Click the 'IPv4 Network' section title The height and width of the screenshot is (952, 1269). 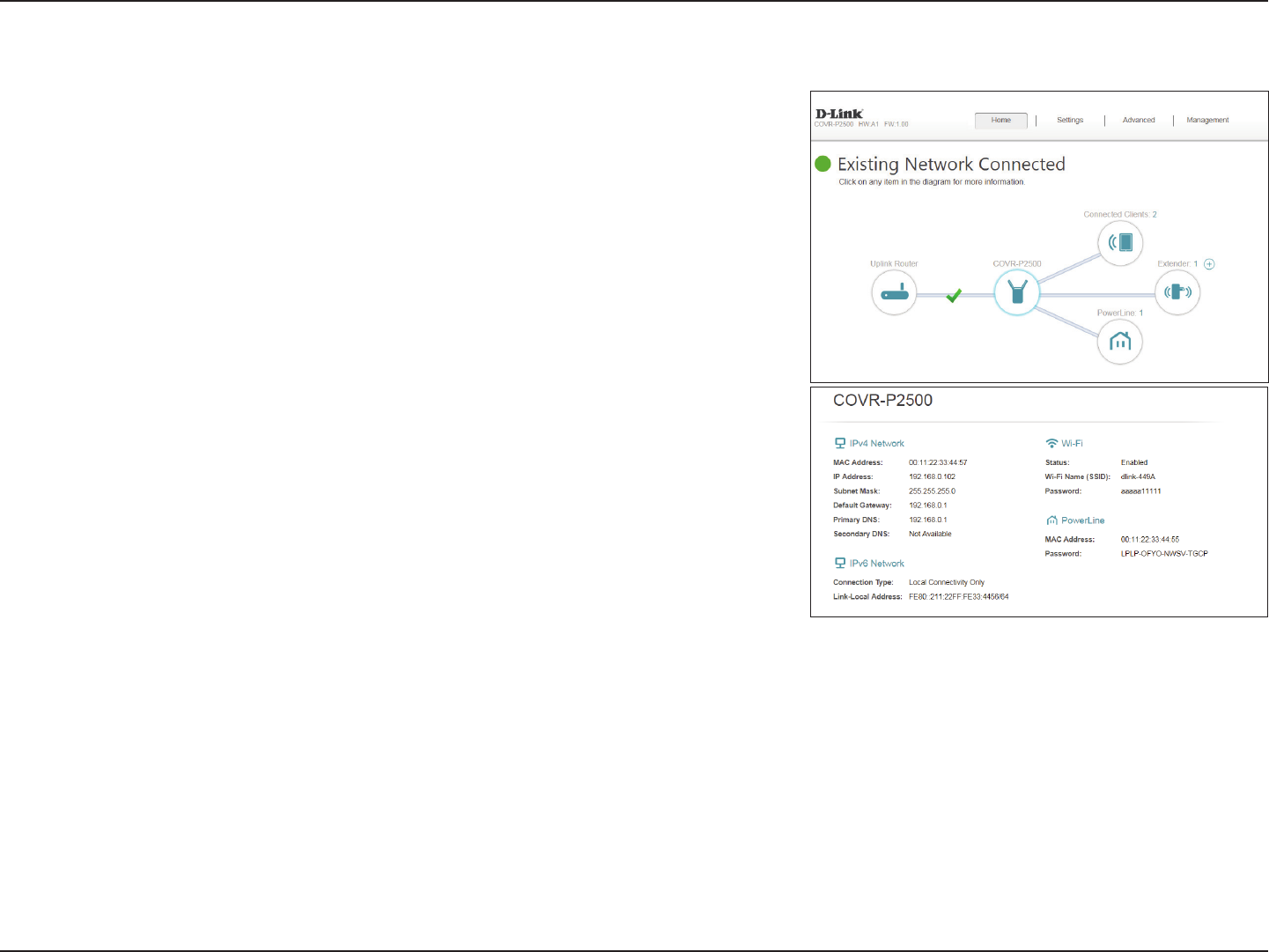pos(876,444)
